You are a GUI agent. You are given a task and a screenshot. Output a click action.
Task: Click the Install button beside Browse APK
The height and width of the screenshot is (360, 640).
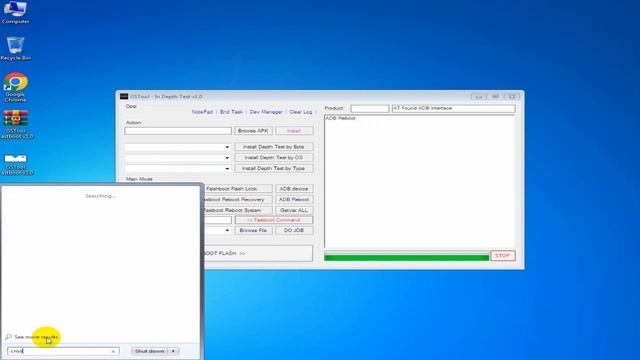(x=294, y=131)
